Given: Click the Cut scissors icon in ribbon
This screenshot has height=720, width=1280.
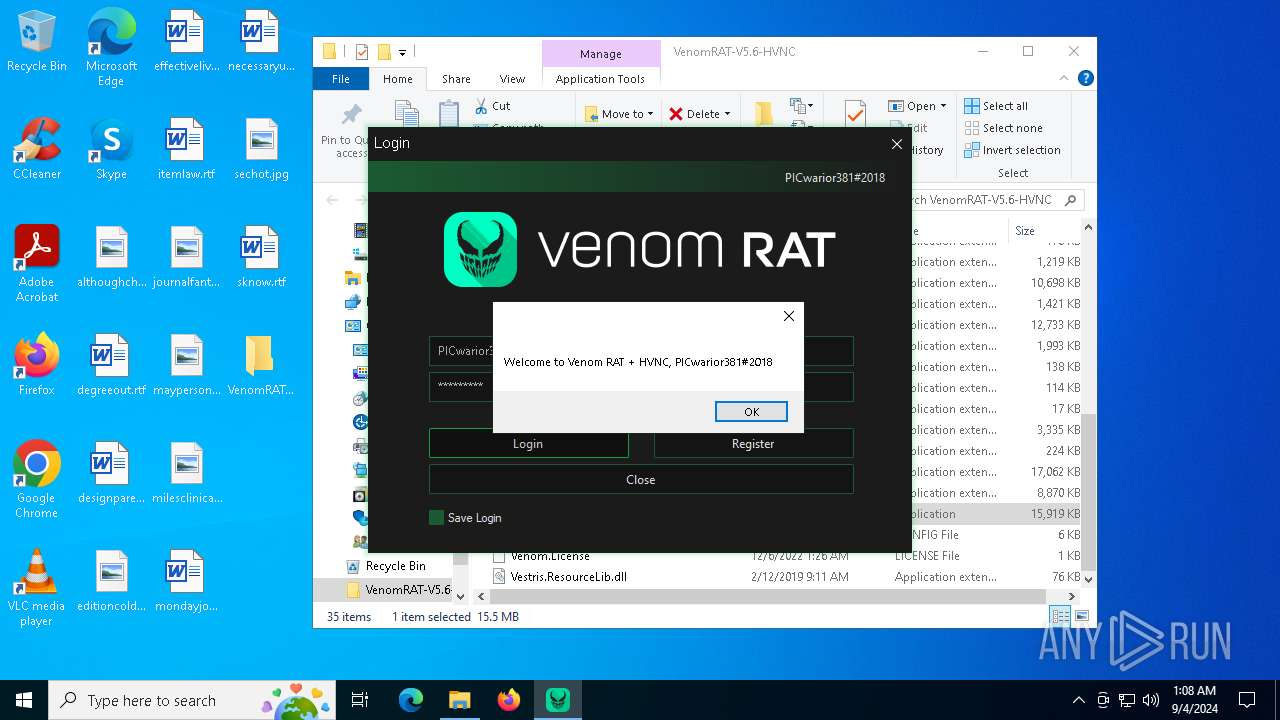Looking at the screenshot, I should click(x=480, y=105).
